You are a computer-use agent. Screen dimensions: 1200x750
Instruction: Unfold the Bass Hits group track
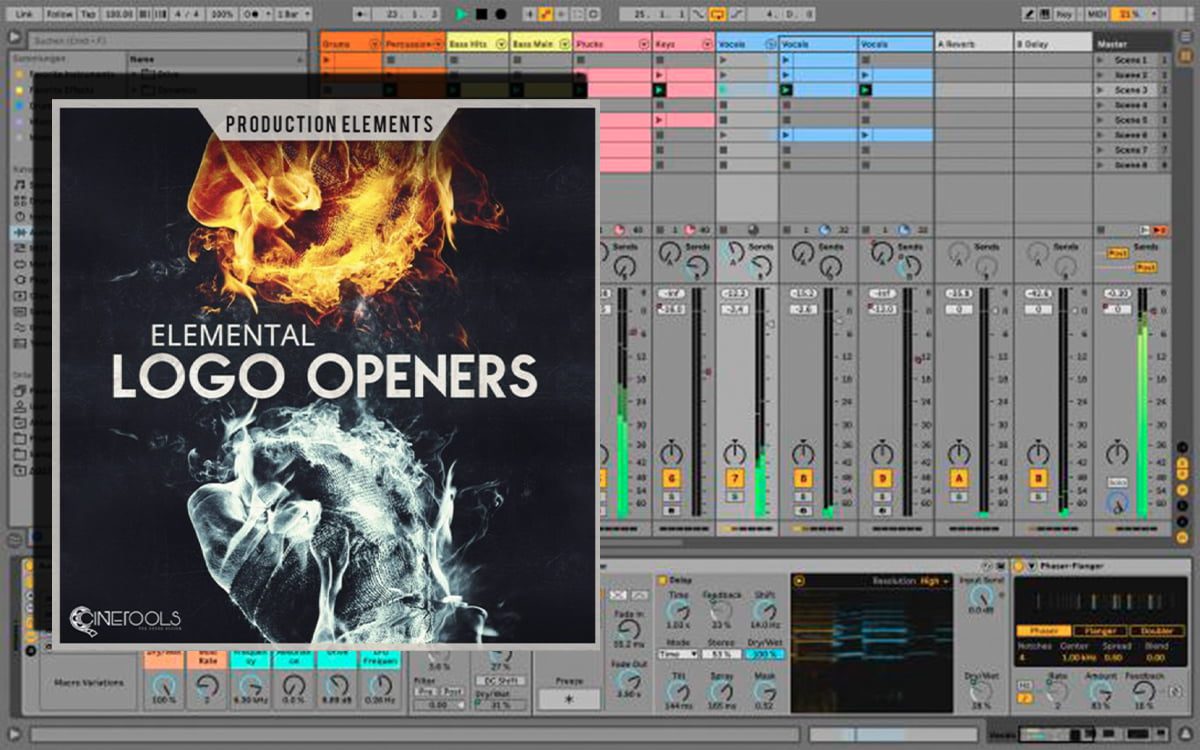coord(501,44)
